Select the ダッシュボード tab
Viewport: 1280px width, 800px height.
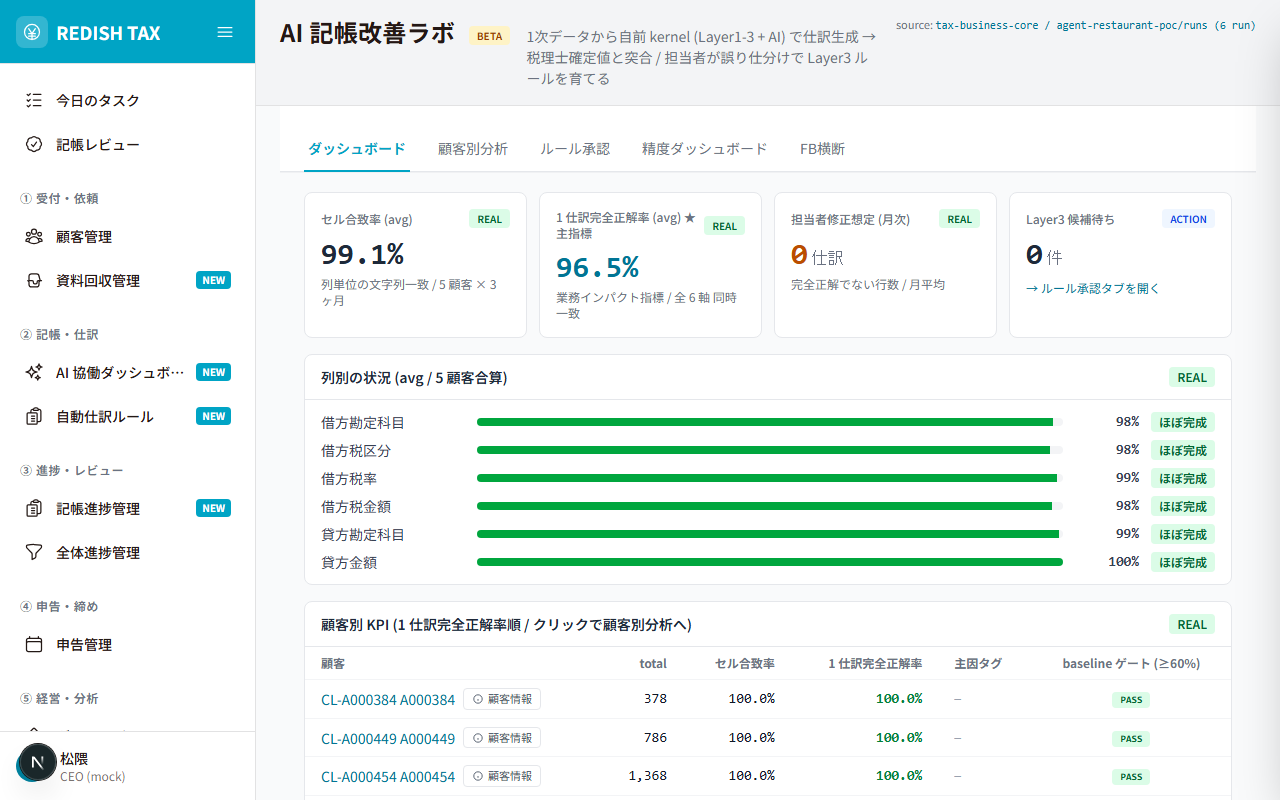pos(357,149)
